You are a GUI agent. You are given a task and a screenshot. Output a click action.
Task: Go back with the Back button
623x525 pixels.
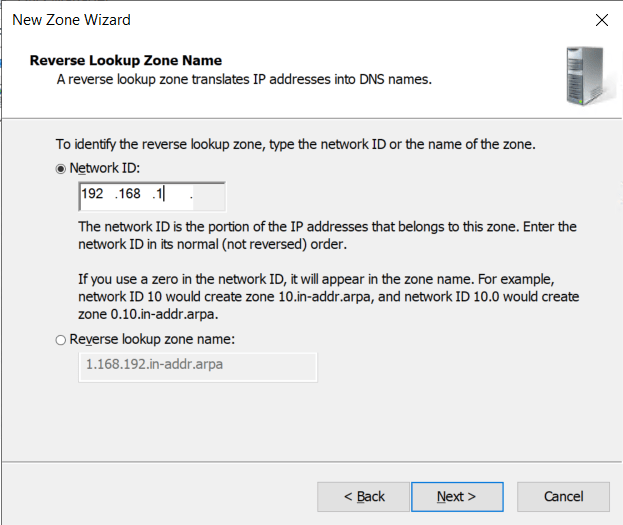click(x=364, y=496)
